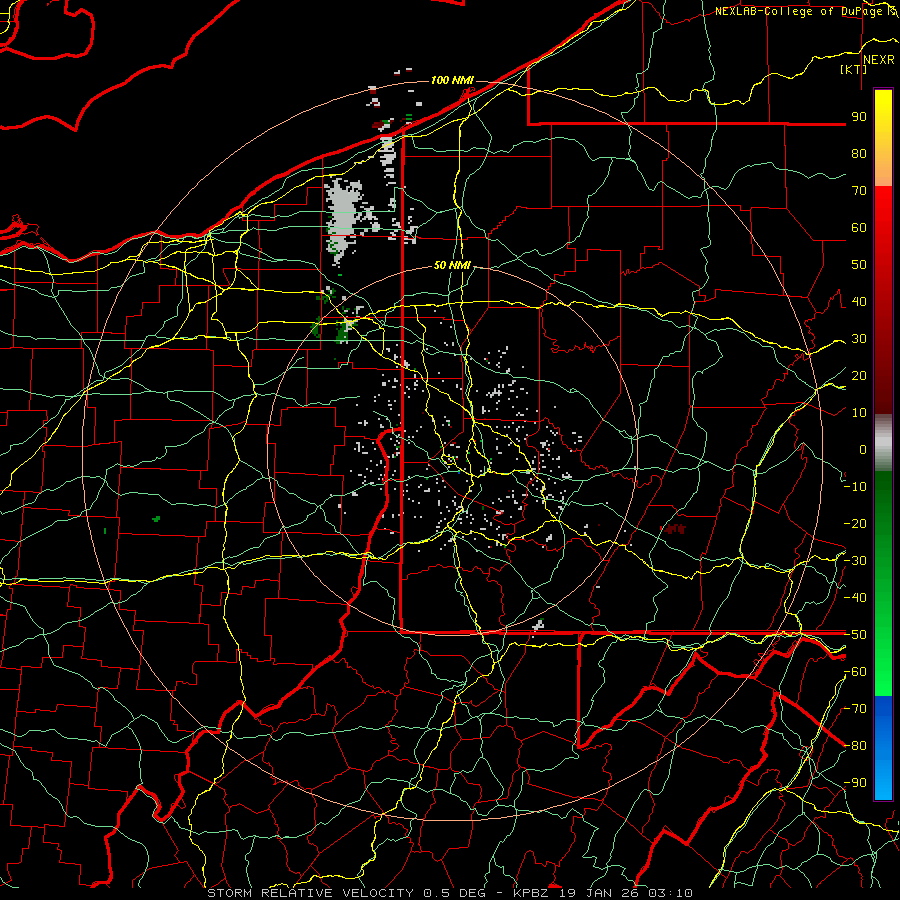
Task: Click the 70 value on the velocity scale
Action: [859, 191]
